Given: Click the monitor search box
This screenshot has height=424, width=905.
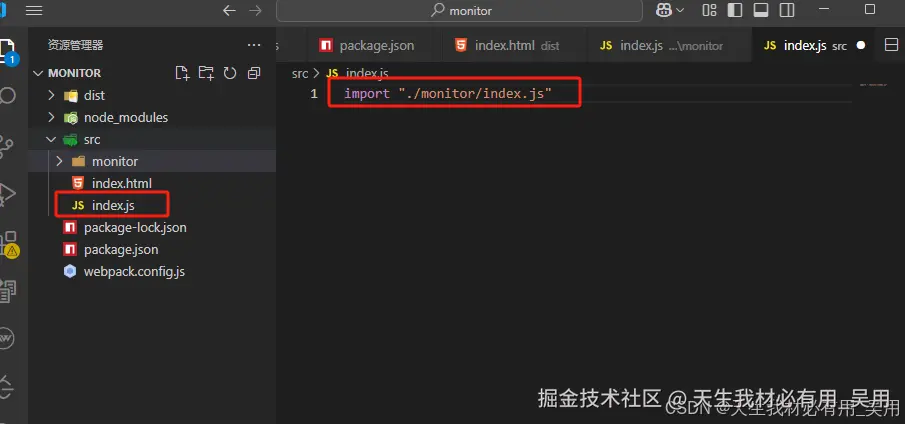Looking at the screenshot, I should click(459, 10).
